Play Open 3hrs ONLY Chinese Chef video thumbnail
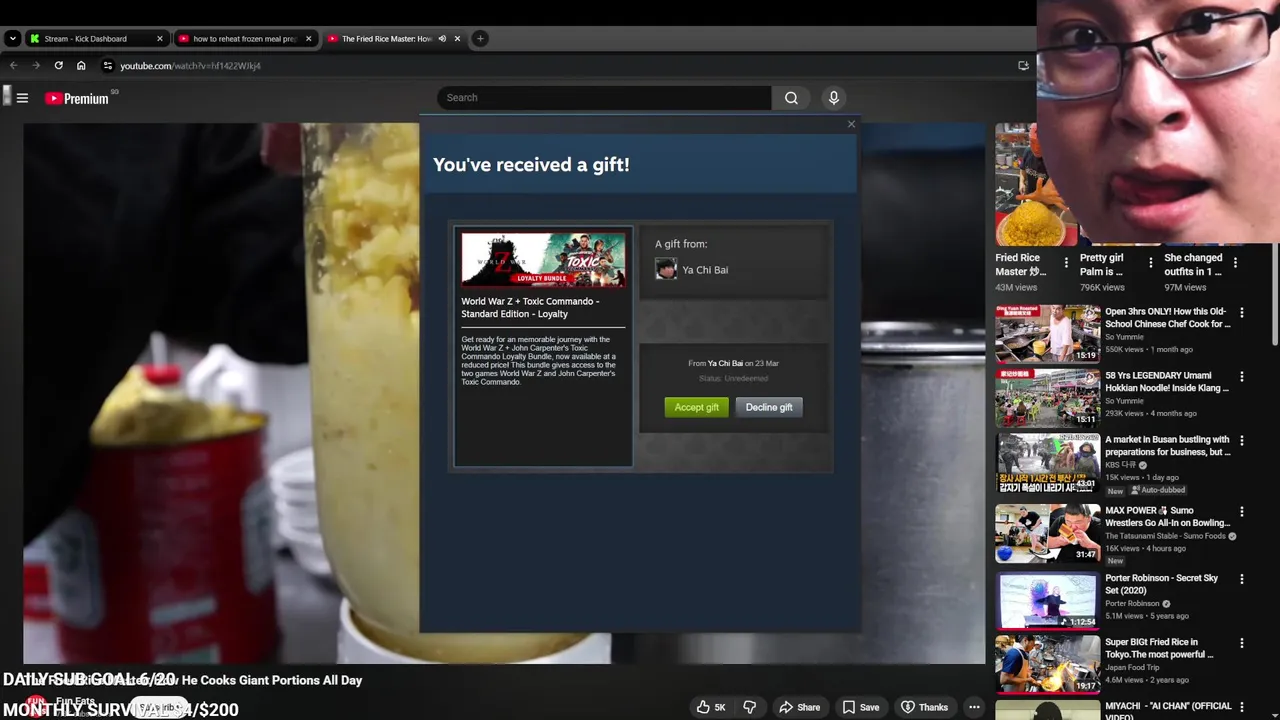Image resolution: width=1280 pixels, height=720 pixels. click(x=1047, y=333)
